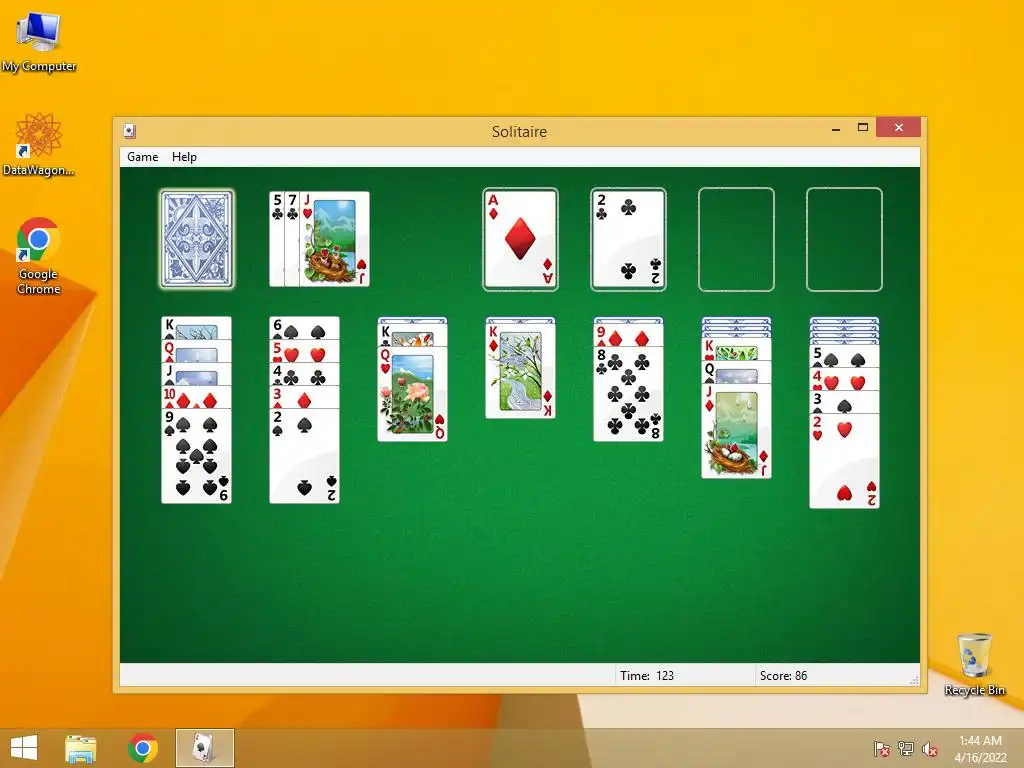This screenshot has height=768, width=1024.
Task: Select the Jack of hearts in waste pile
Action: click(334, 239)
